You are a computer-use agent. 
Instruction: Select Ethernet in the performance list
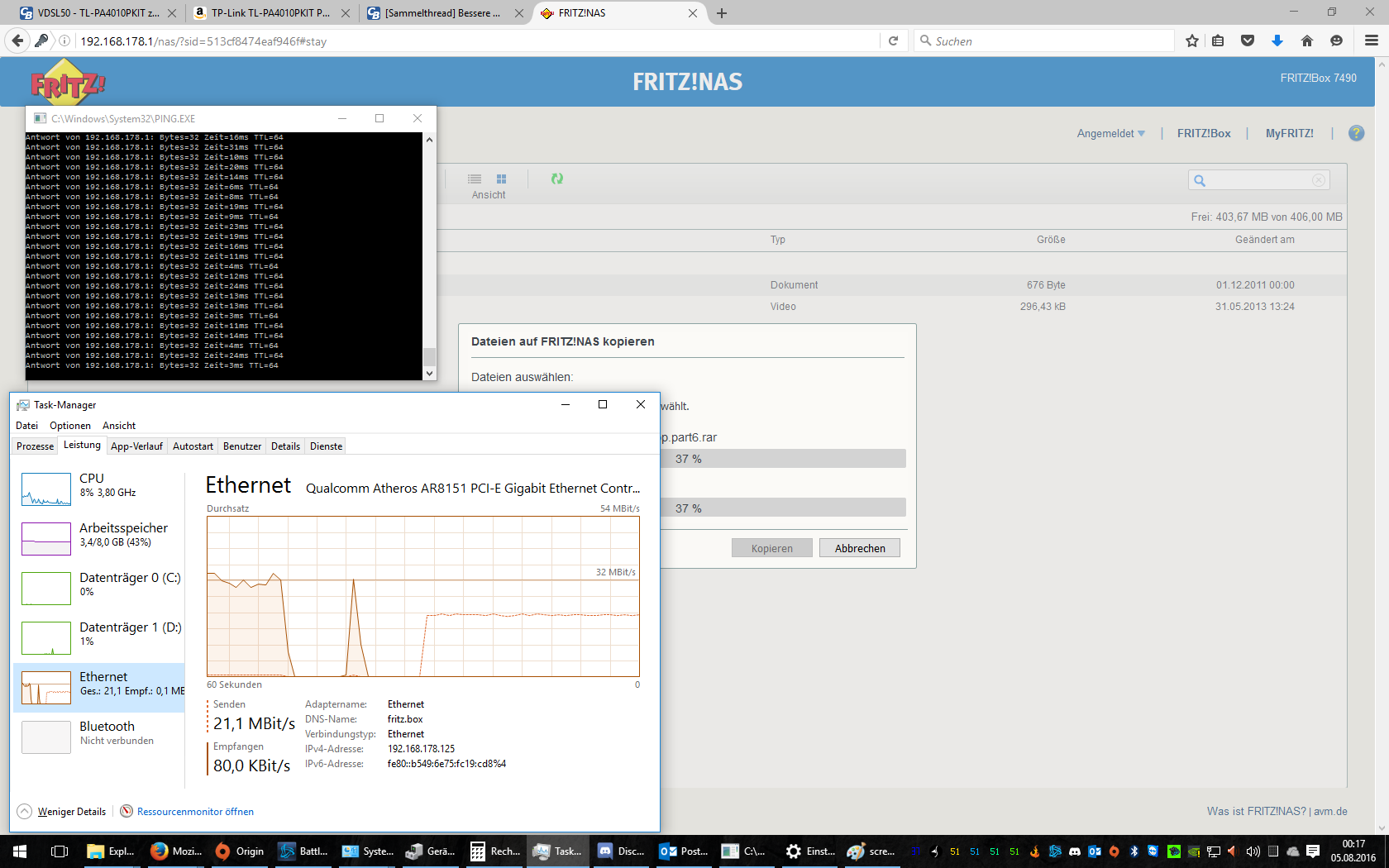[x=99, y=687]
